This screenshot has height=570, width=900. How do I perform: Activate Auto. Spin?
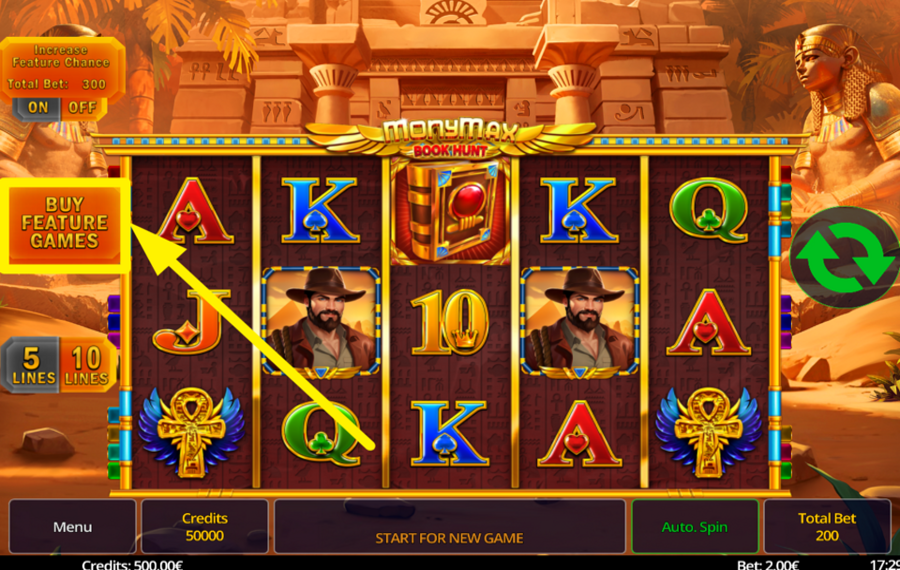click(695, 526)
